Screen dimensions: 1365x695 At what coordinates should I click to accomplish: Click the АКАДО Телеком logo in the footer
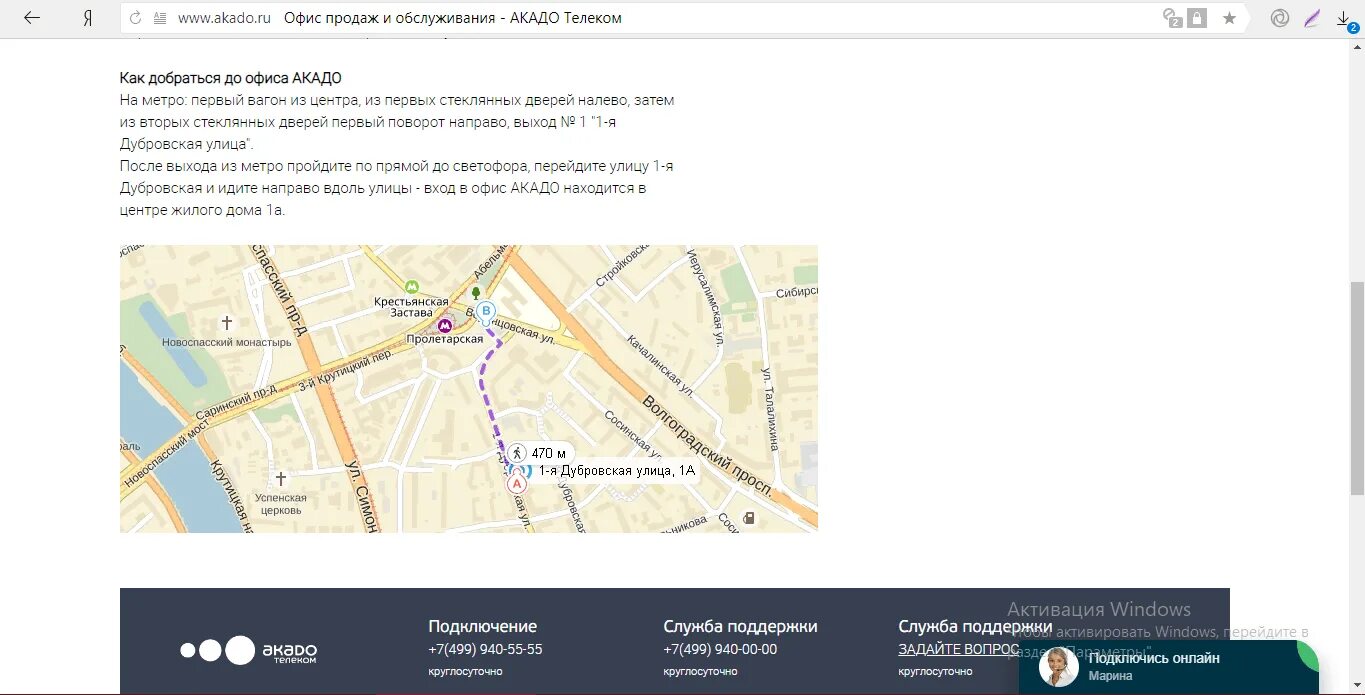pyautogui.click(x=249, y=650)
